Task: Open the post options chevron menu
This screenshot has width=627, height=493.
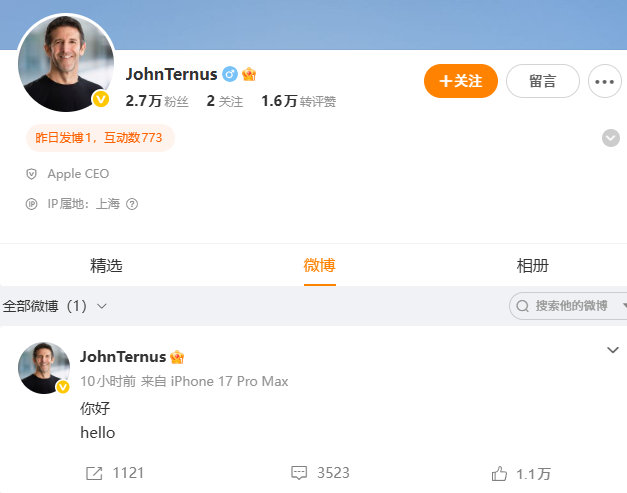Action: coord(613,350)
